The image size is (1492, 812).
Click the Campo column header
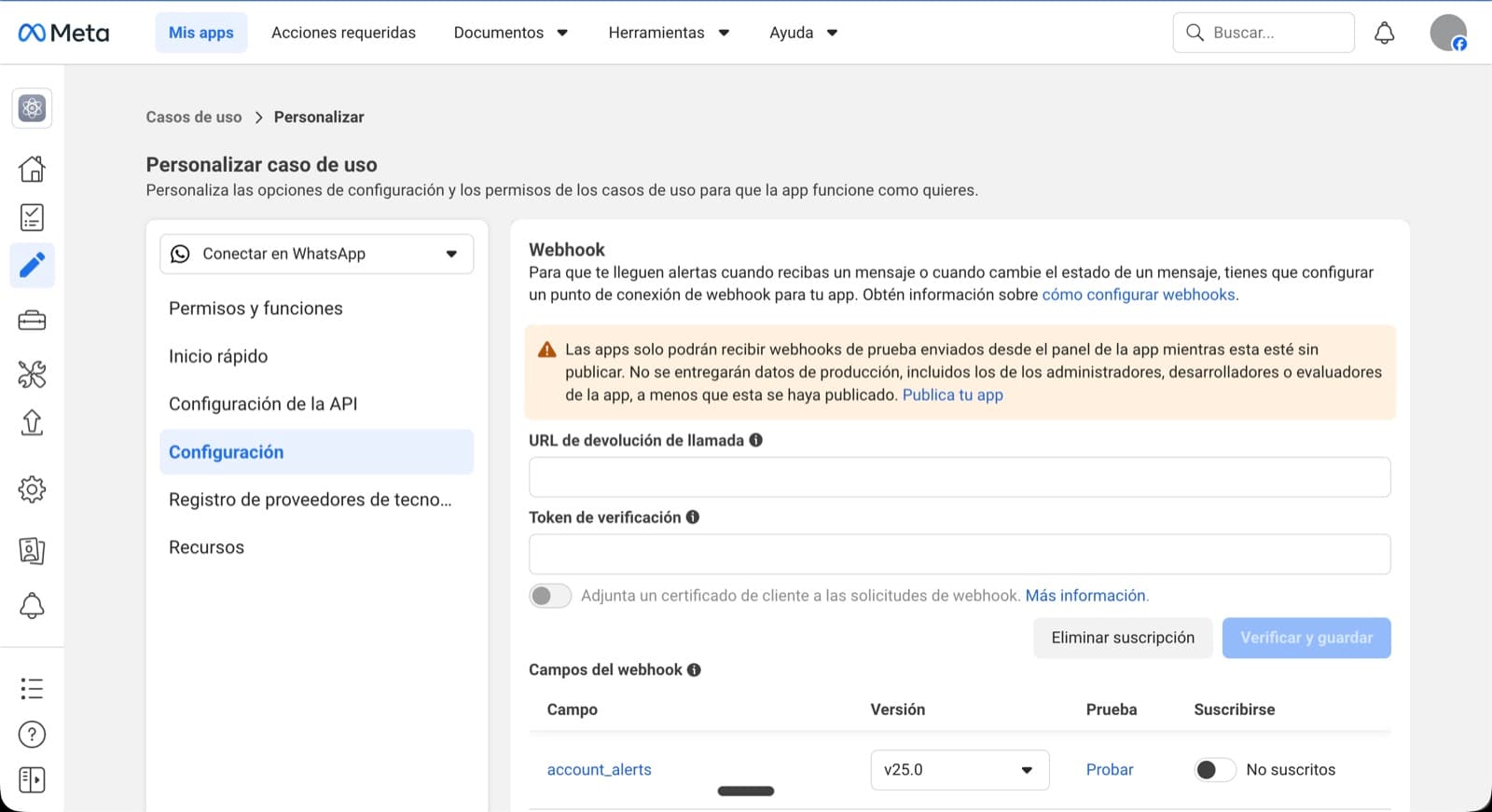[573, 709]
